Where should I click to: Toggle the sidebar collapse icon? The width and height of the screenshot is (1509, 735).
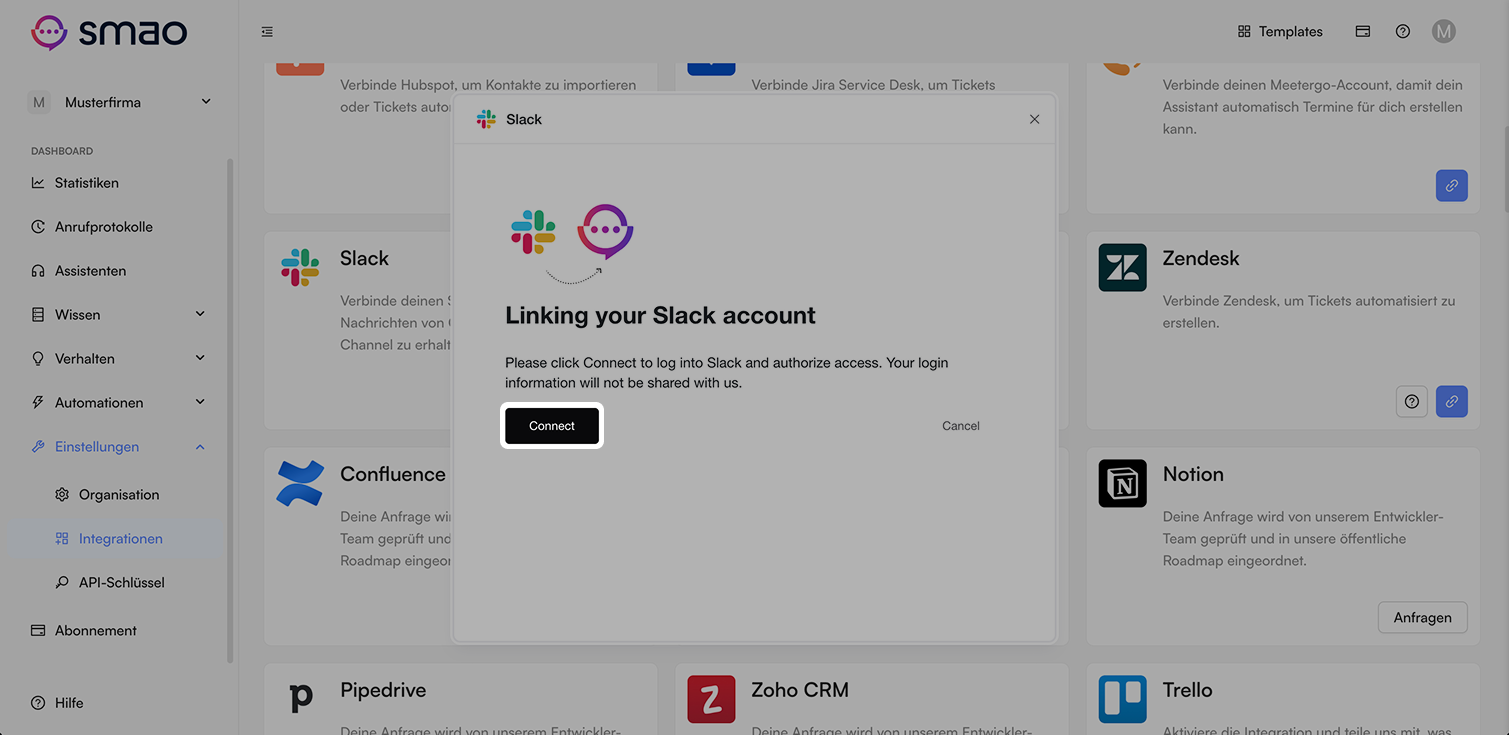coord(267,32)
